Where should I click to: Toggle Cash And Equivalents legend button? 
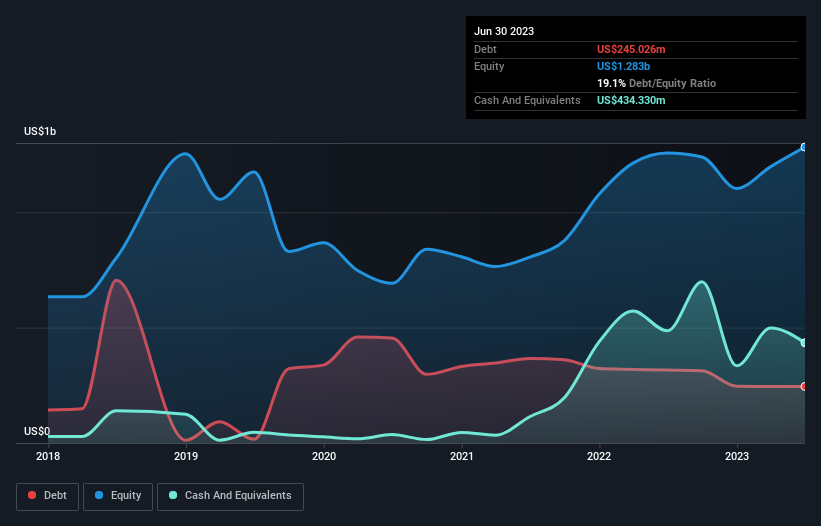click(x=230, y=496)
